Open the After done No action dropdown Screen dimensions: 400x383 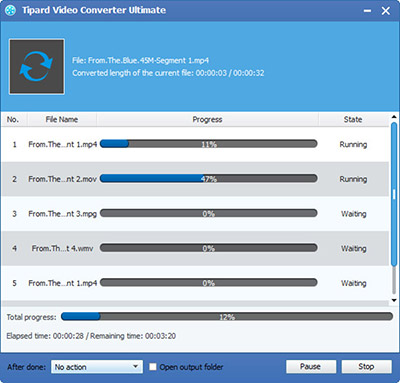point(97,367)
